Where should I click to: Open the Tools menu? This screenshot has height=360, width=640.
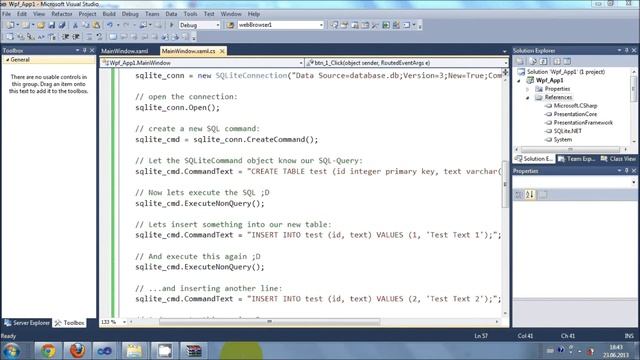[190, 14]
